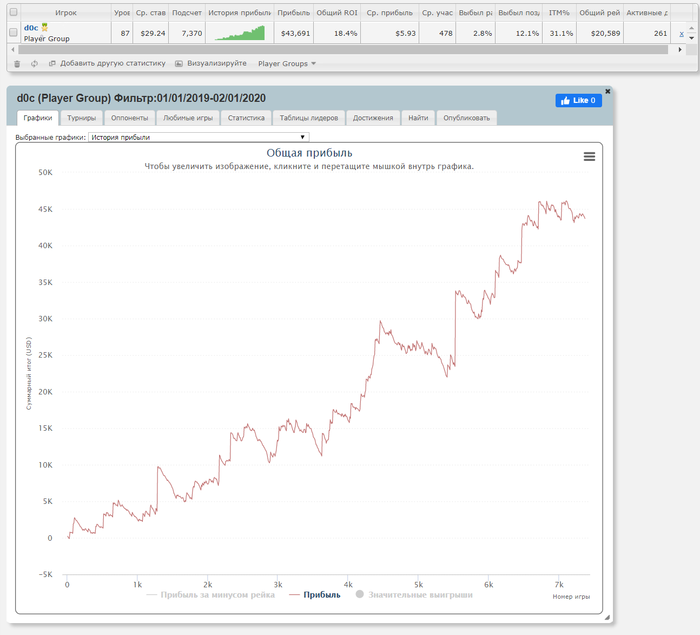This screenshot has width=700, height=635.
Task: Click the refresh statistics icon
Action: pos(34,64)
